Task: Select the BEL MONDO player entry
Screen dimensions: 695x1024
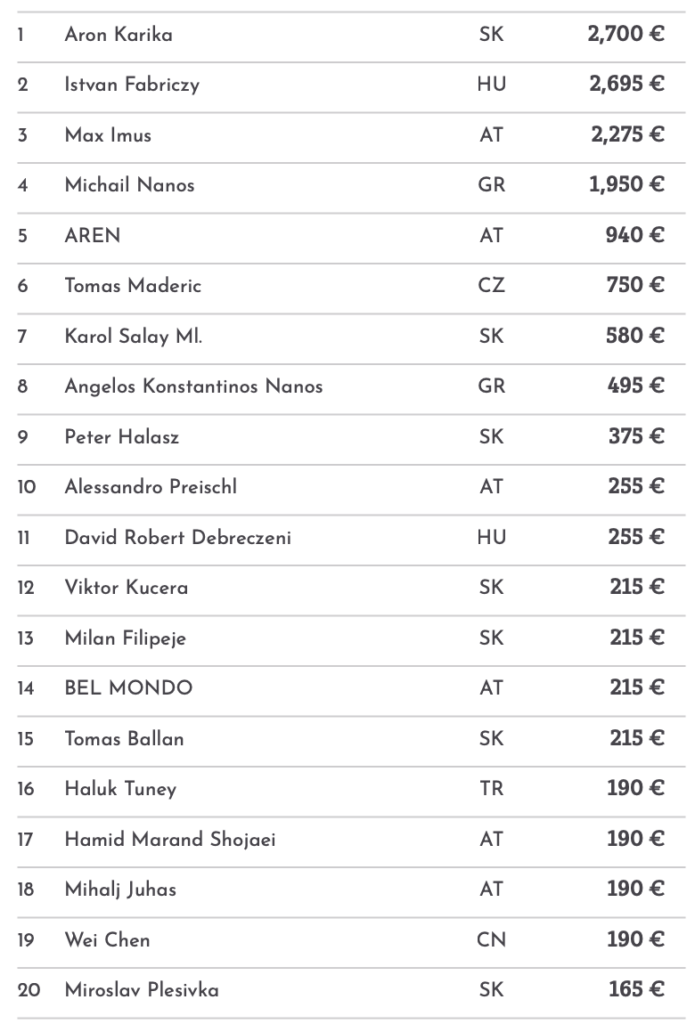Action: coord(129,688)
